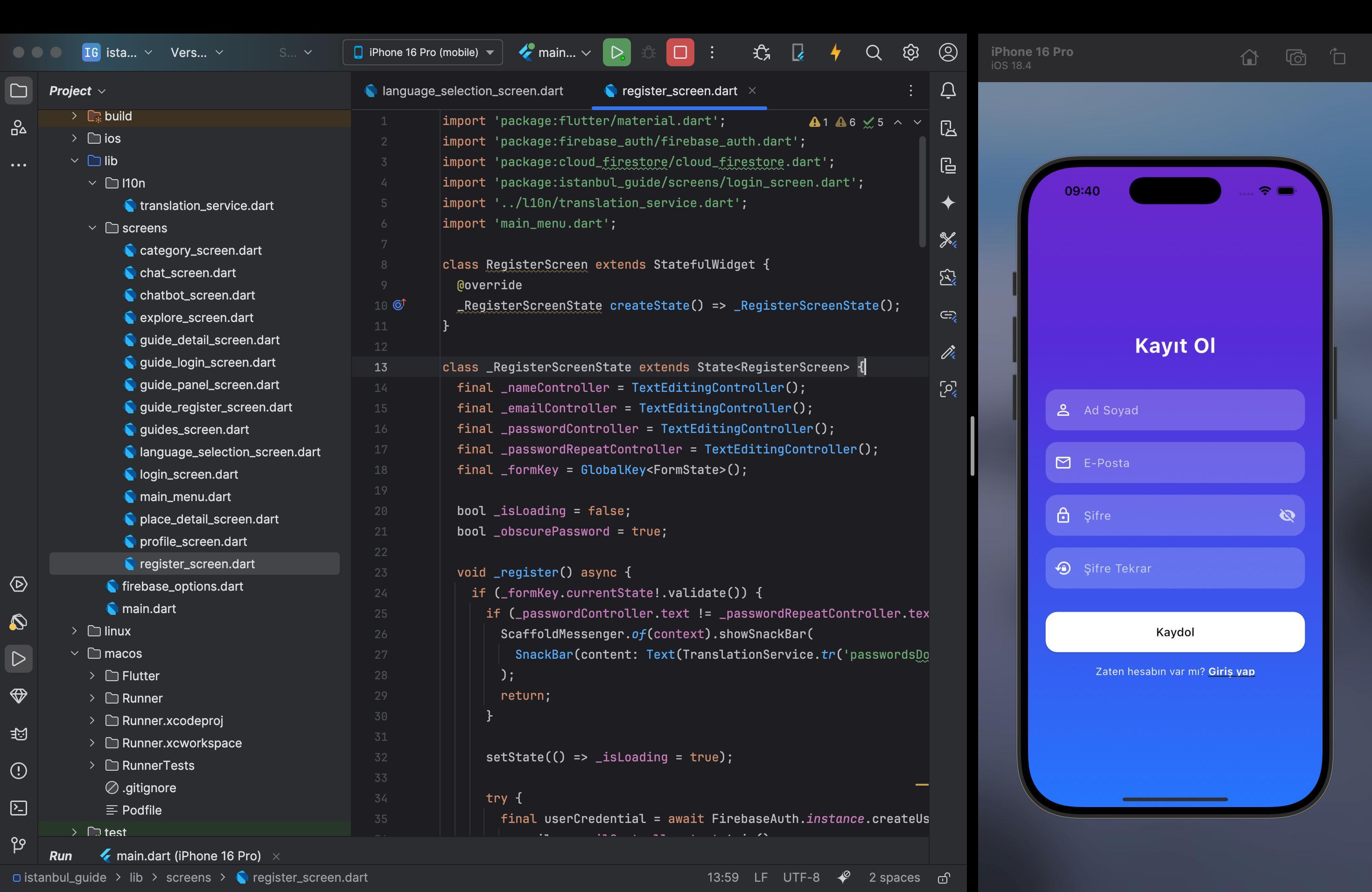Take a simulator screenshot camera icon

1295,58
